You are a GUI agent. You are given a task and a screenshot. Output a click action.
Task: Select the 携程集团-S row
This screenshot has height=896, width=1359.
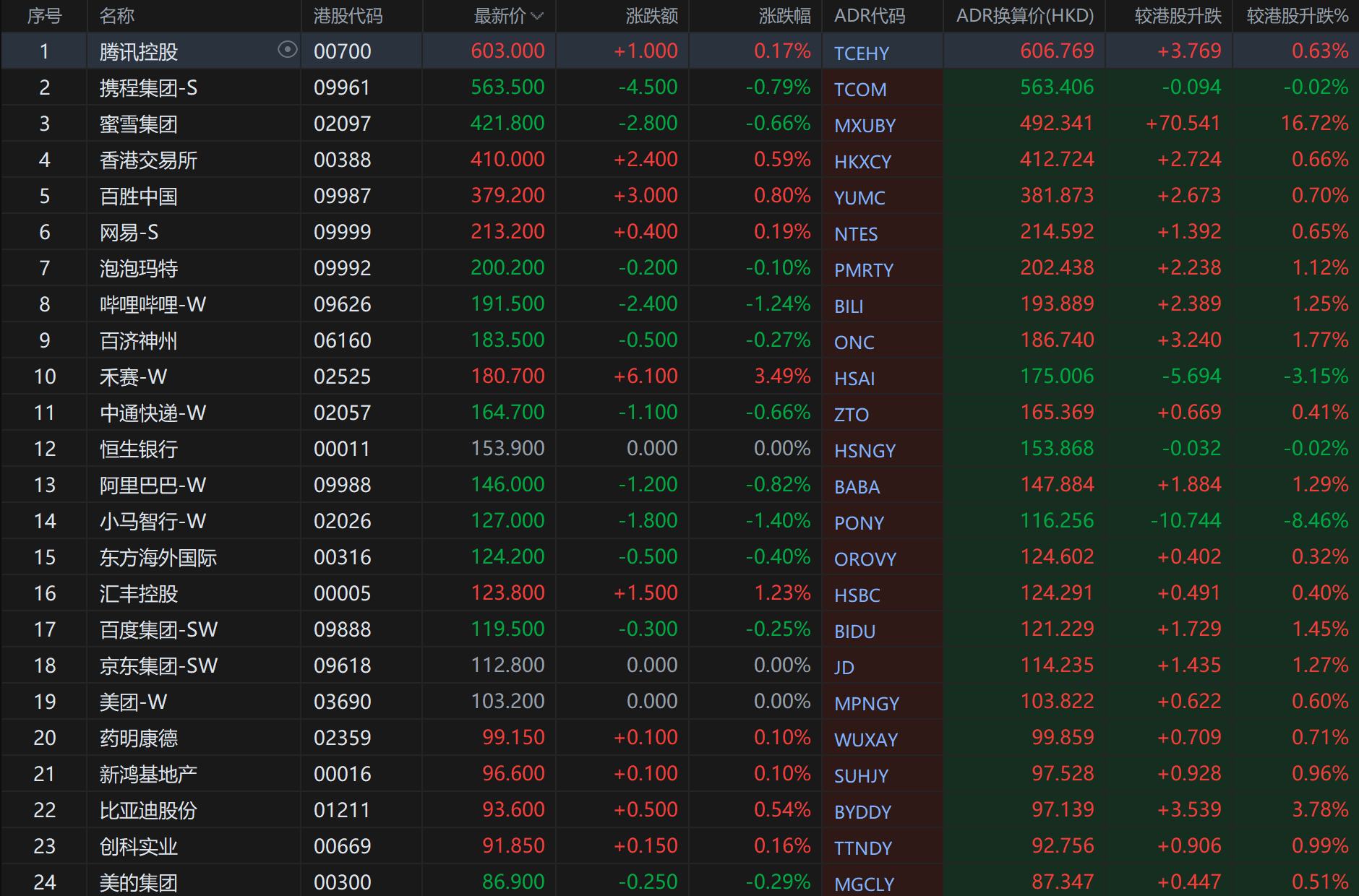(x=148, y=88)
